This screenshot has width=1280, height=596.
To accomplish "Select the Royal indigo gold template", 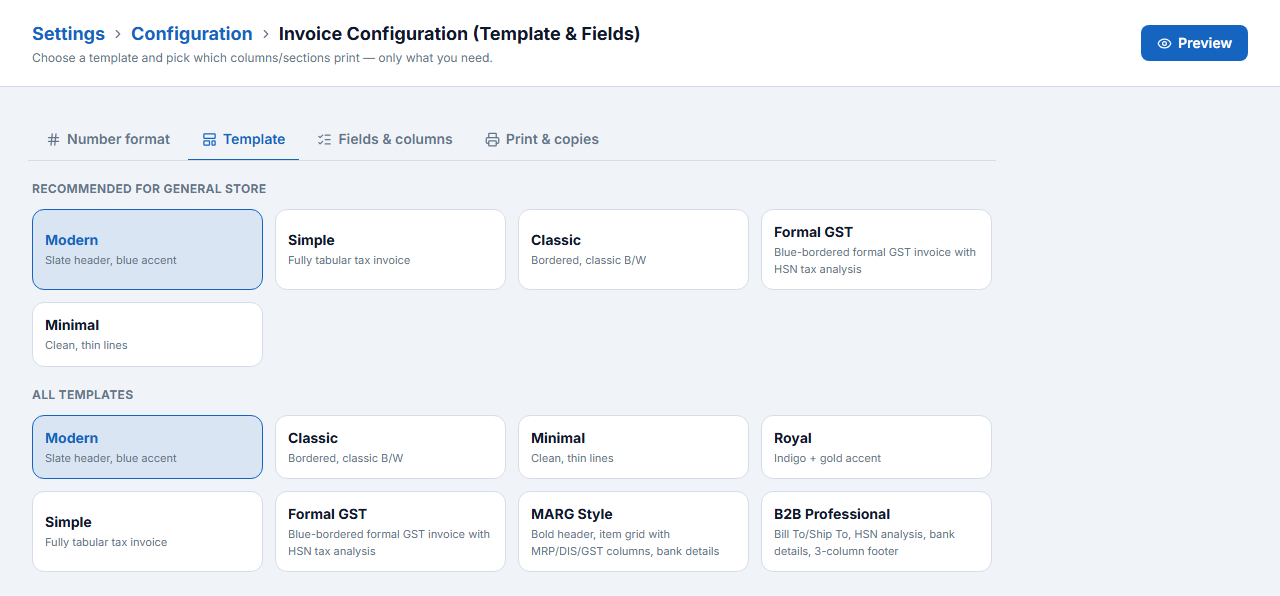I will [876, 447].
